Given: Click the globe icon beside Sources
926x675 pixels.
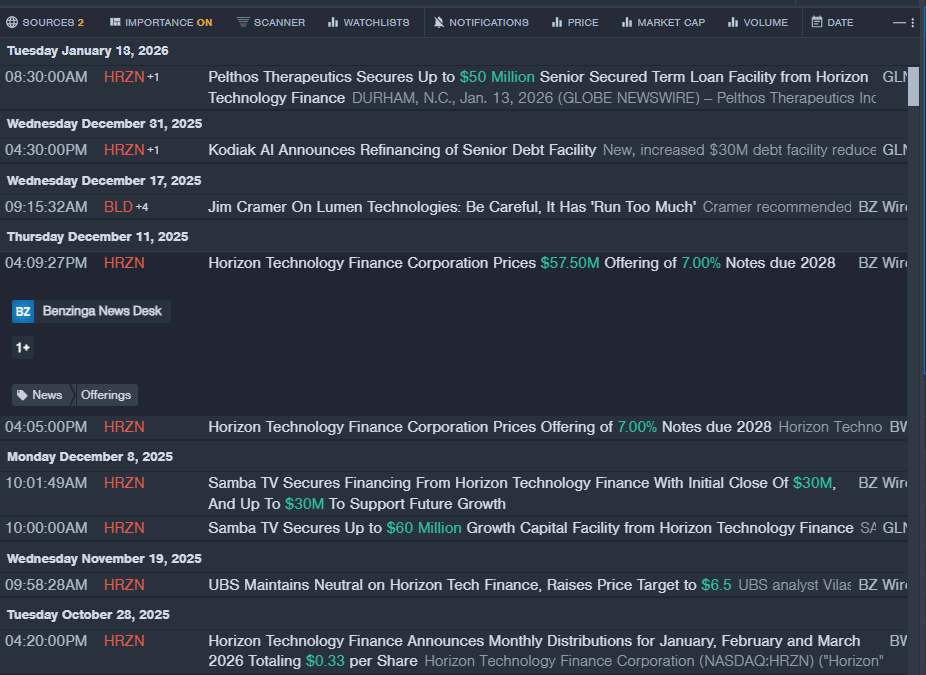Looking at the screenshot, I should [x=13, y=22].
